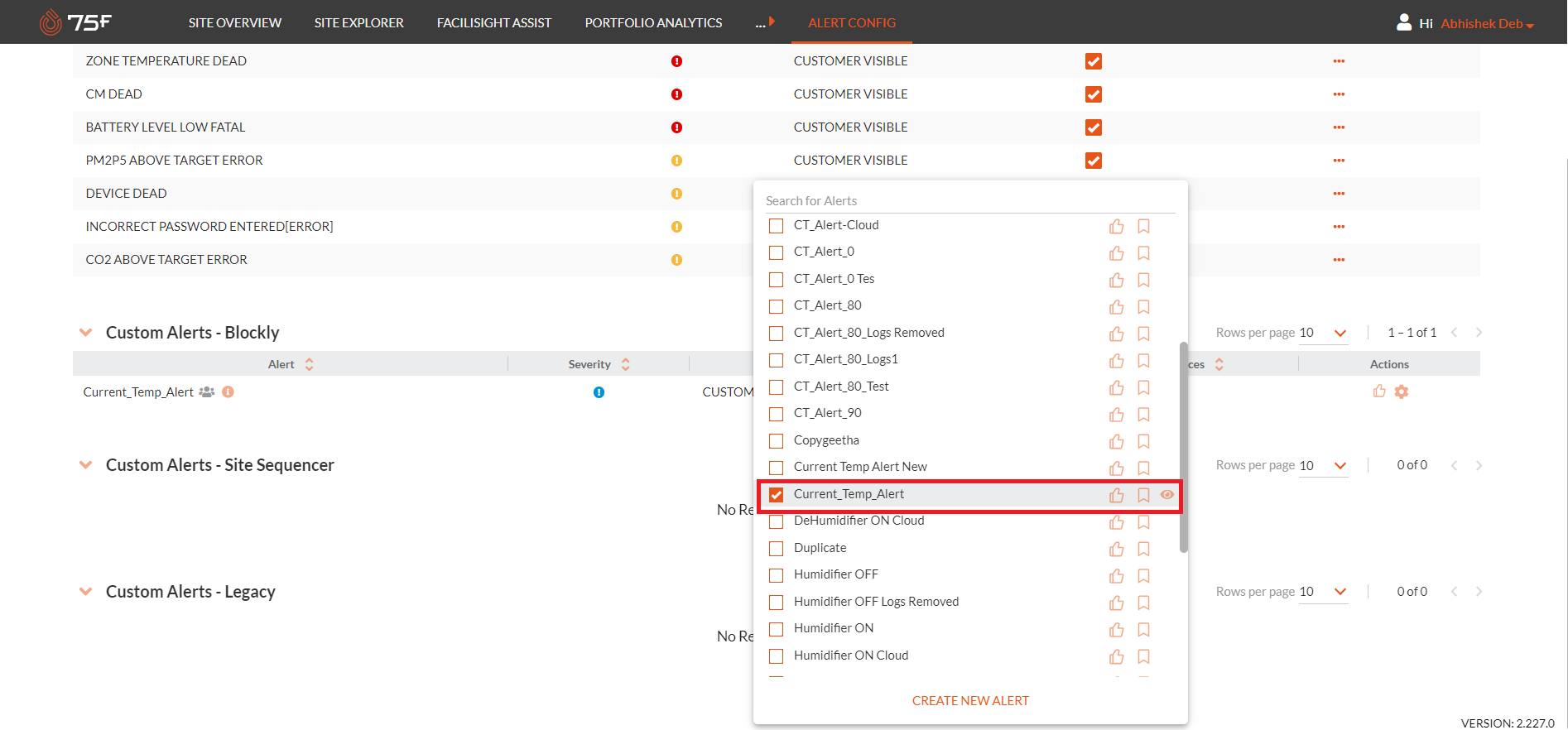Image resolution: width=1568 pixels, height=730 pixels.
Task: Open the FACILISIGHT ASSIST tab
Action: point(494,22)
